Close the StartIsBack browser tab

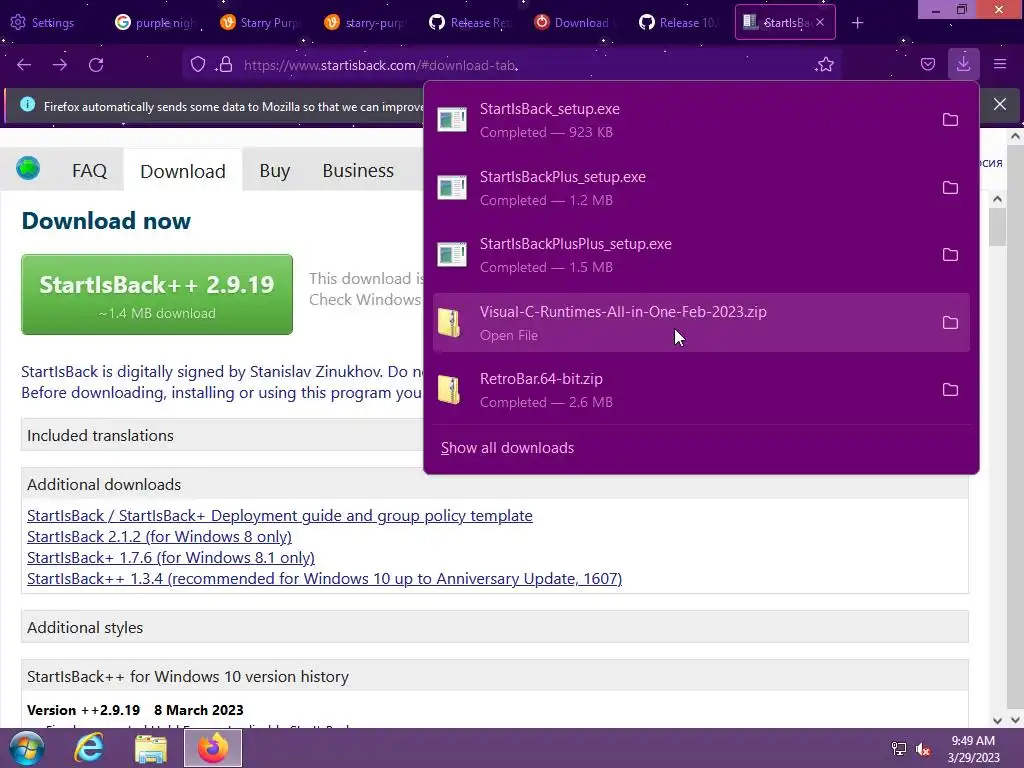pyautogui.click(x=820, y=22)
